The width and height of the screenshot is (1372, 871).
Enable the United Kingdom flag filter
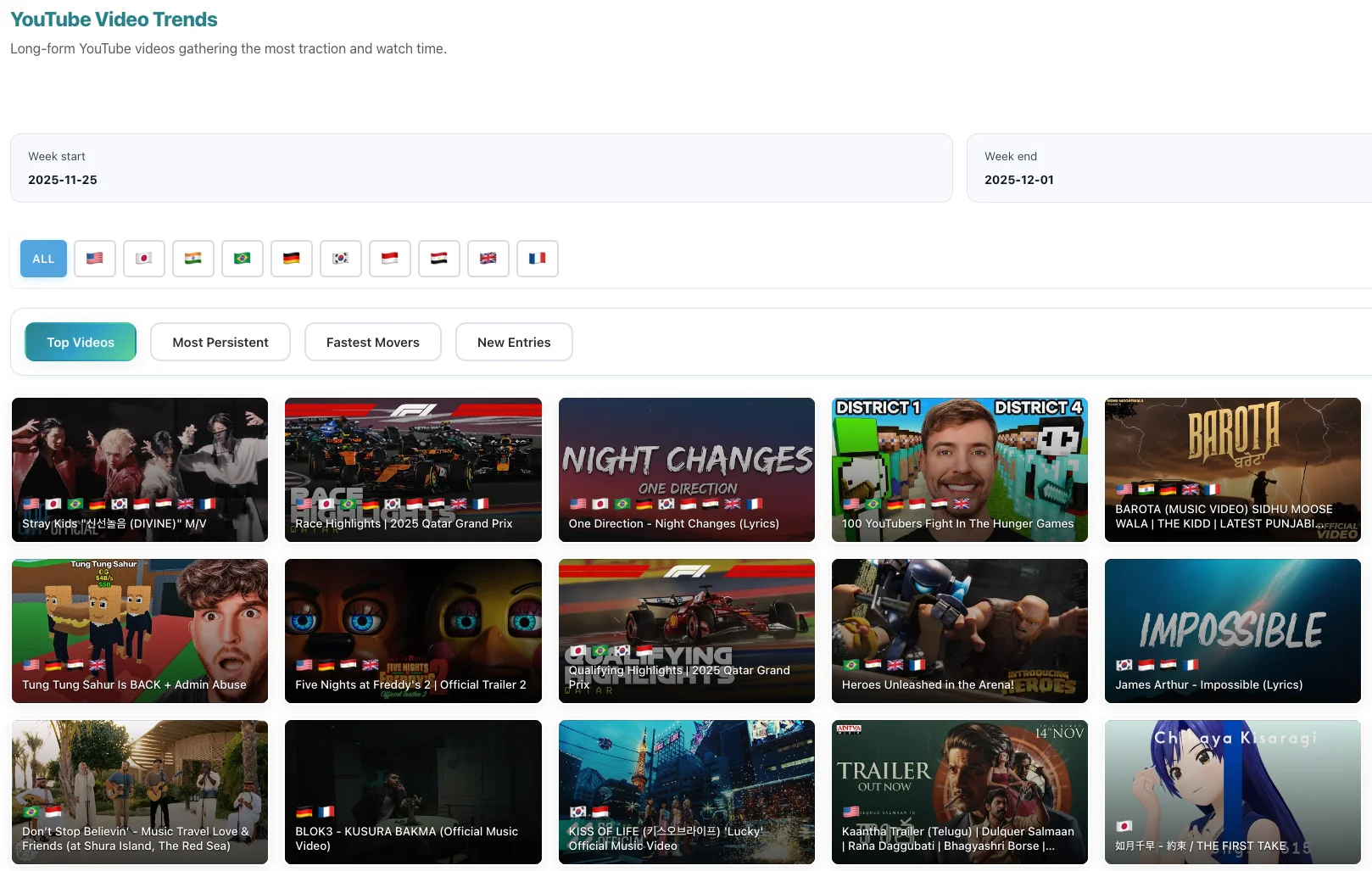[488, 258]
